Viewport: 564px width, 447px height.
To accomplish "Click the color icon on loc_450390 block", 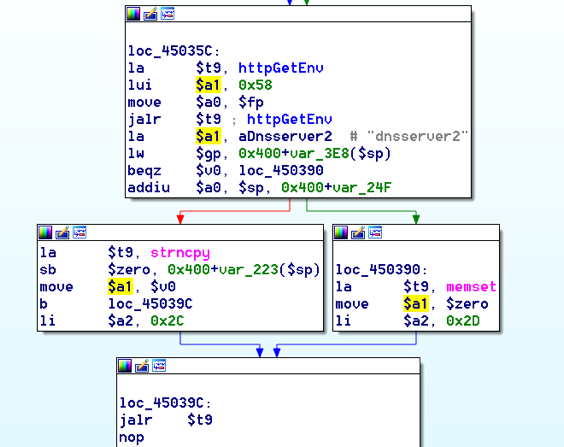I will (341, 233).
